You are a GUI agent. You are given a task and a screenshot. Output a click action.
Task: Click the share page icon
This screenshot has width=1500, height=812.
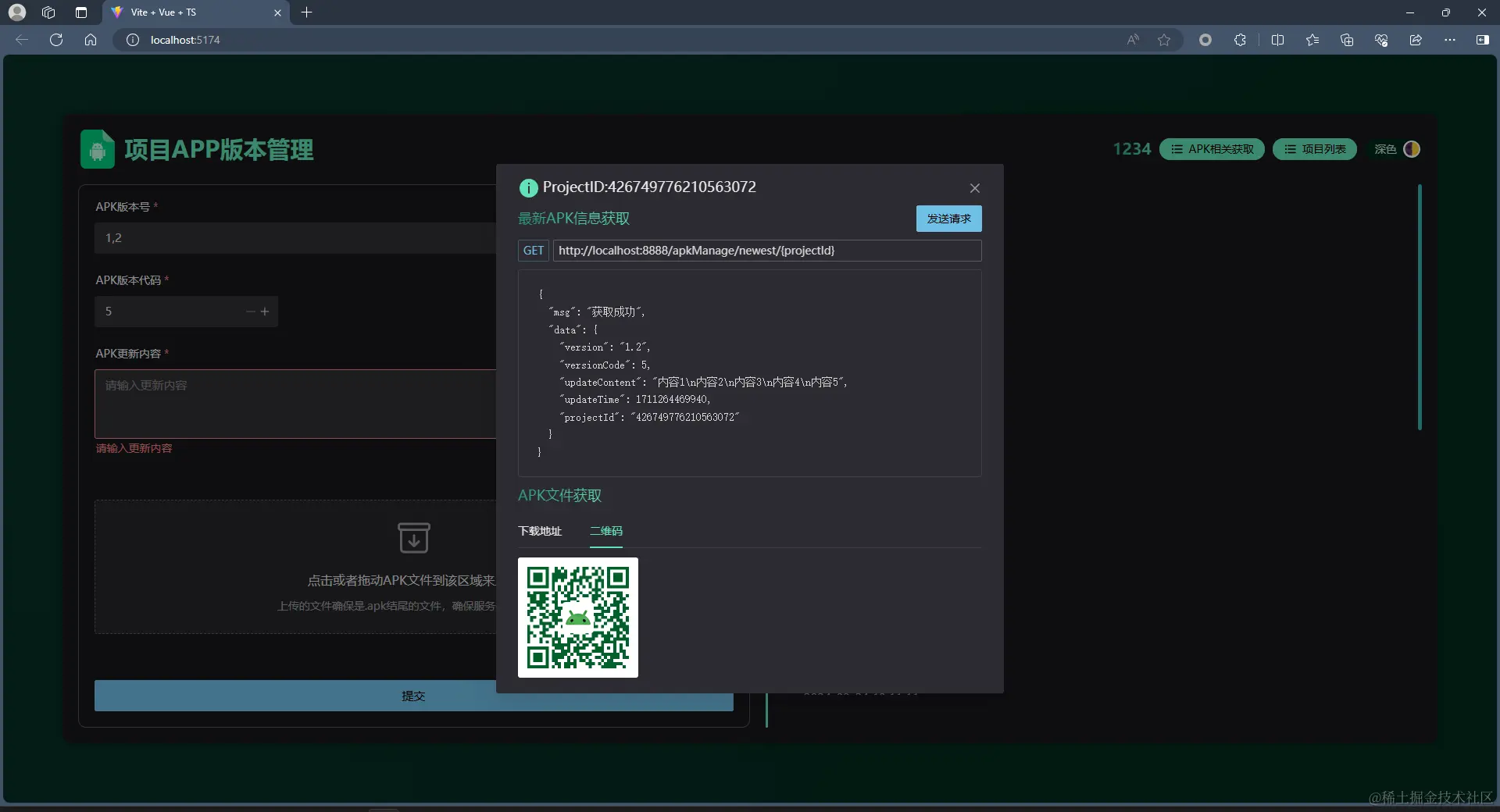[1416, 40]
